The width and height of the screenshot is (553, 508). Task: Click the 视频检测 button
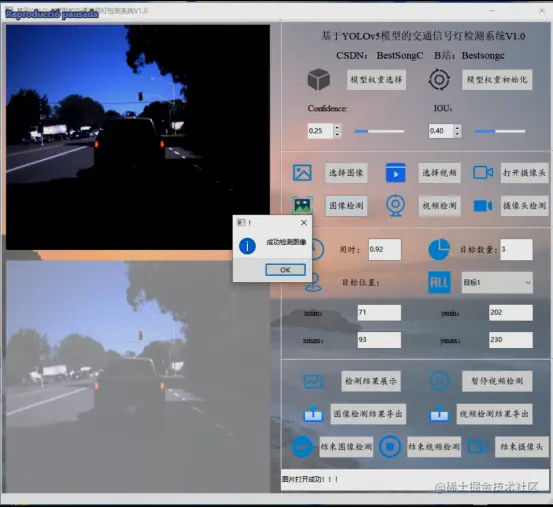point(439,205)
